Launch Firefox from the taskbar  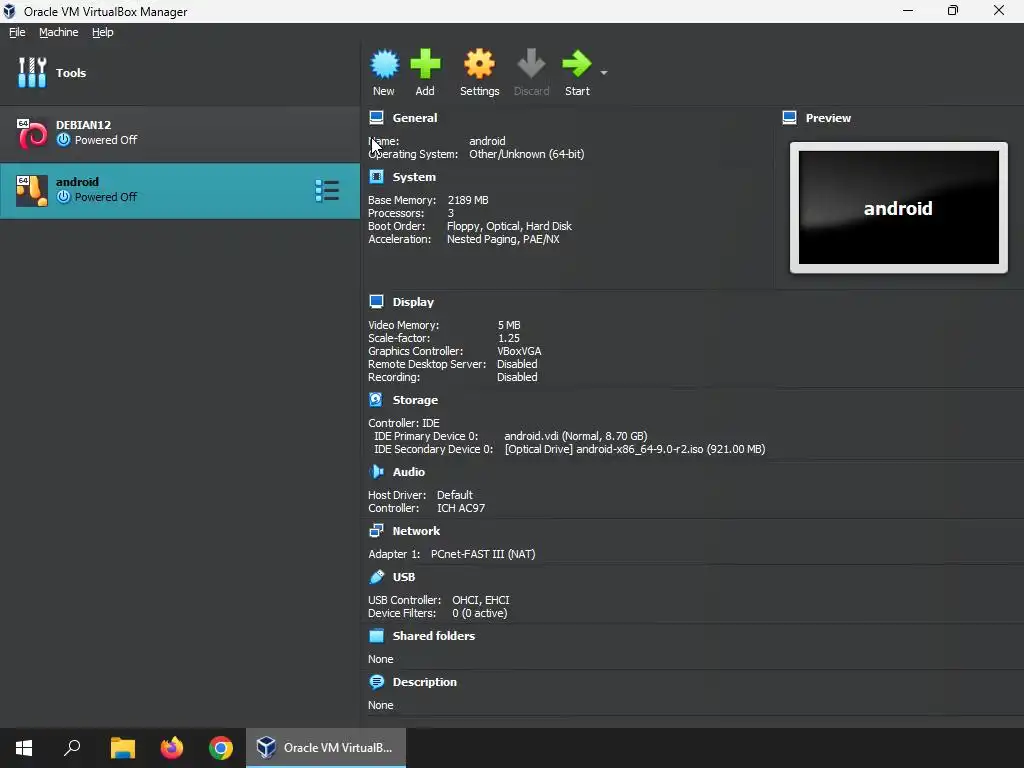(x=172, y=748)
